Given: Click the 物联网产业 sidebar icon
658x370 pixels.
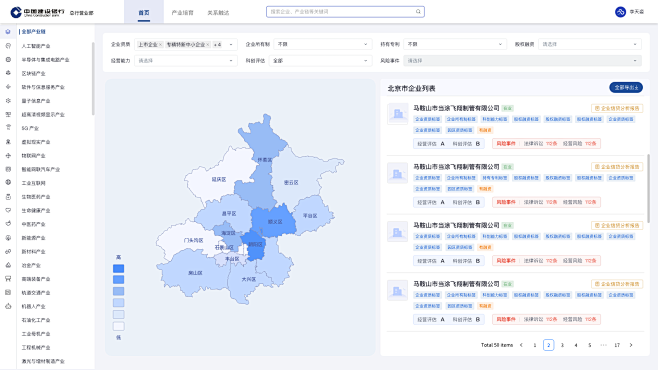Looking at the screenshot, I should (8, 156).
